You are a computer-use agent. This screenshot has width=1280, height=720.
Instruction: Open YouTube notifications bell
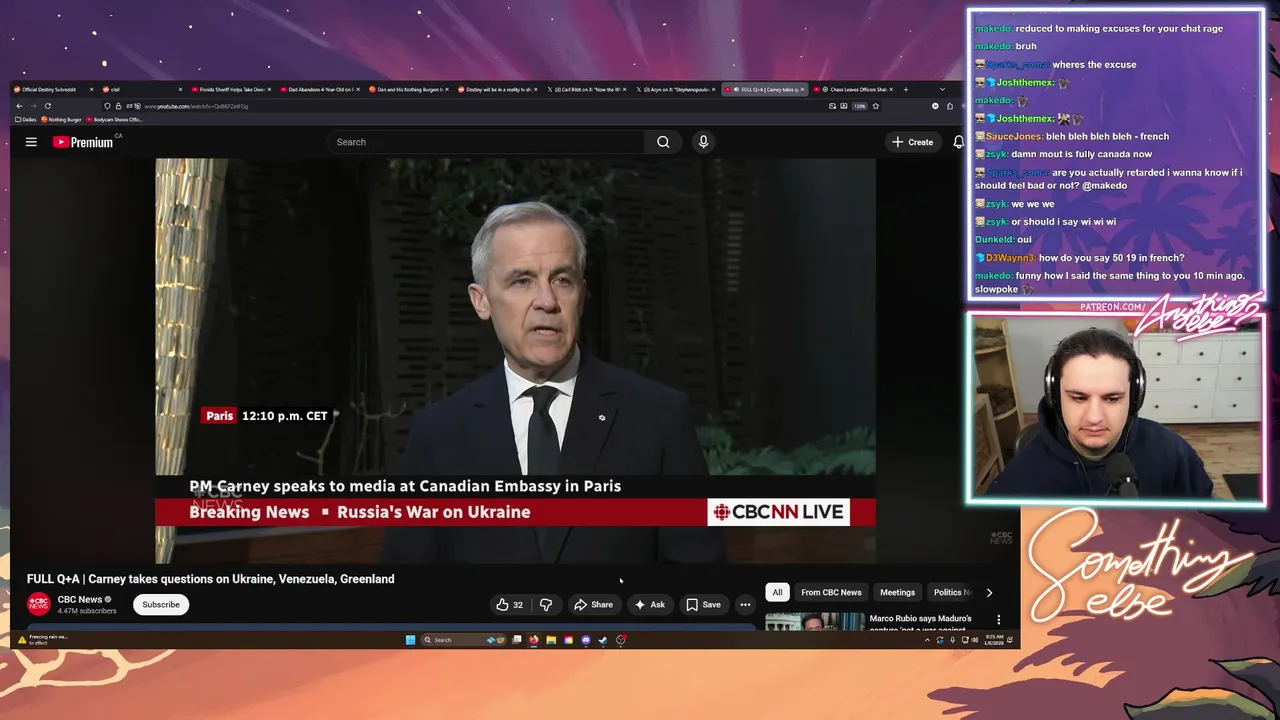[x=958, y=142]
